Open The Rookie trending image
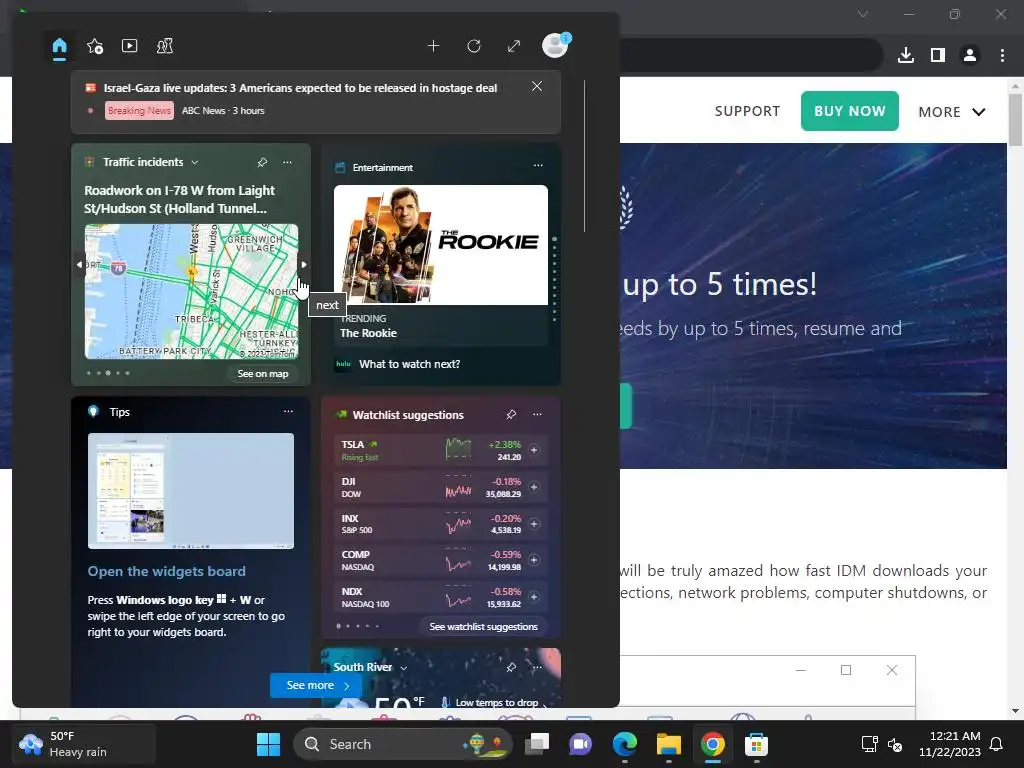 coord(441,245)
